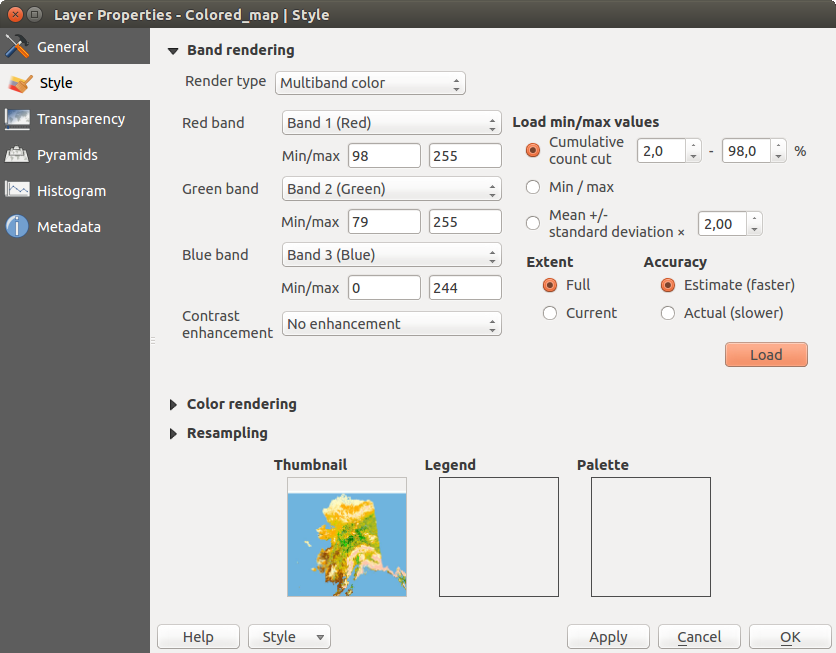The image size is (836, 653).
Task: Enable Actual (slower) accuracy
Action: [x=668, y=313]
